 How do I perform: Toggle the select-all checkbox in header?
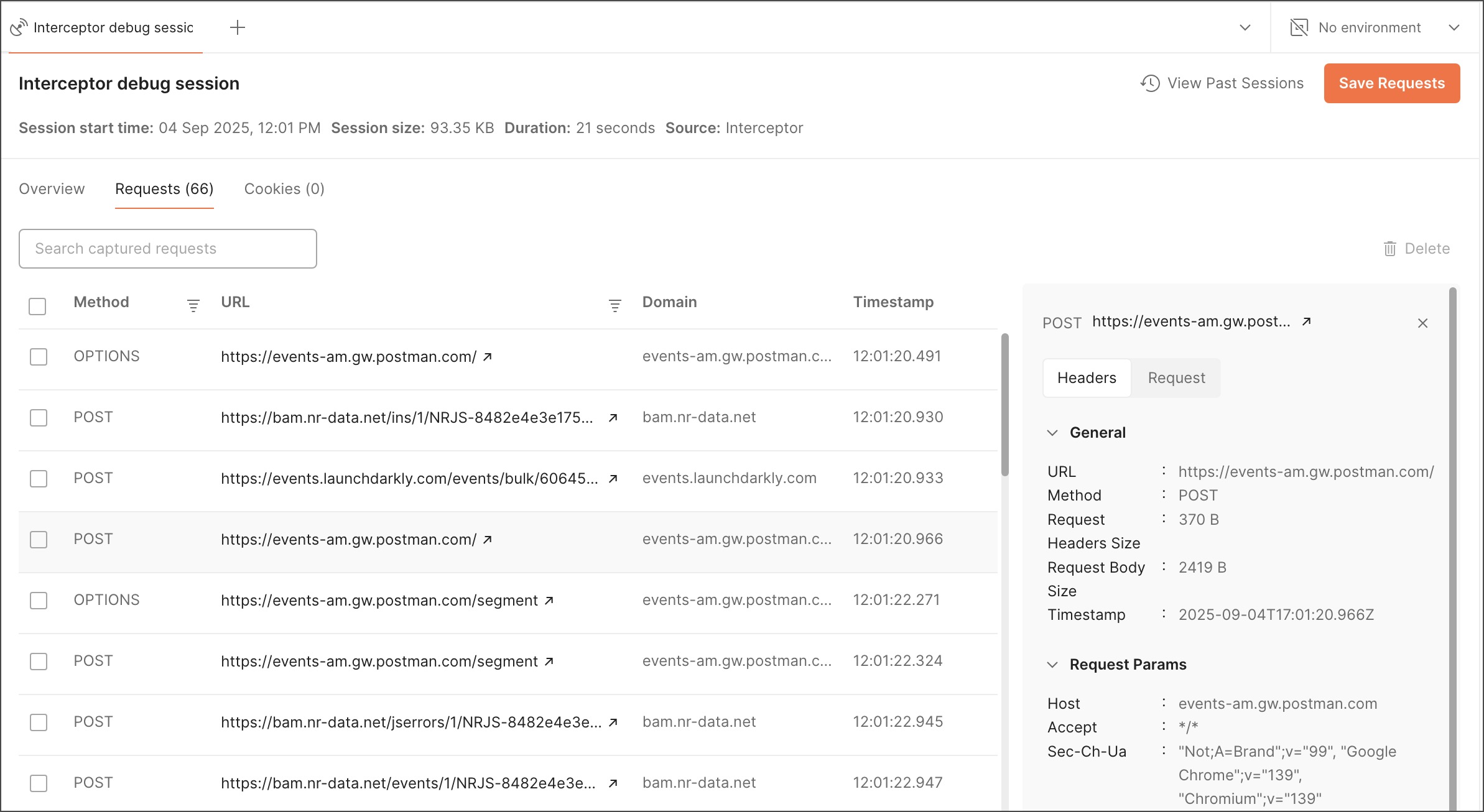37,307
